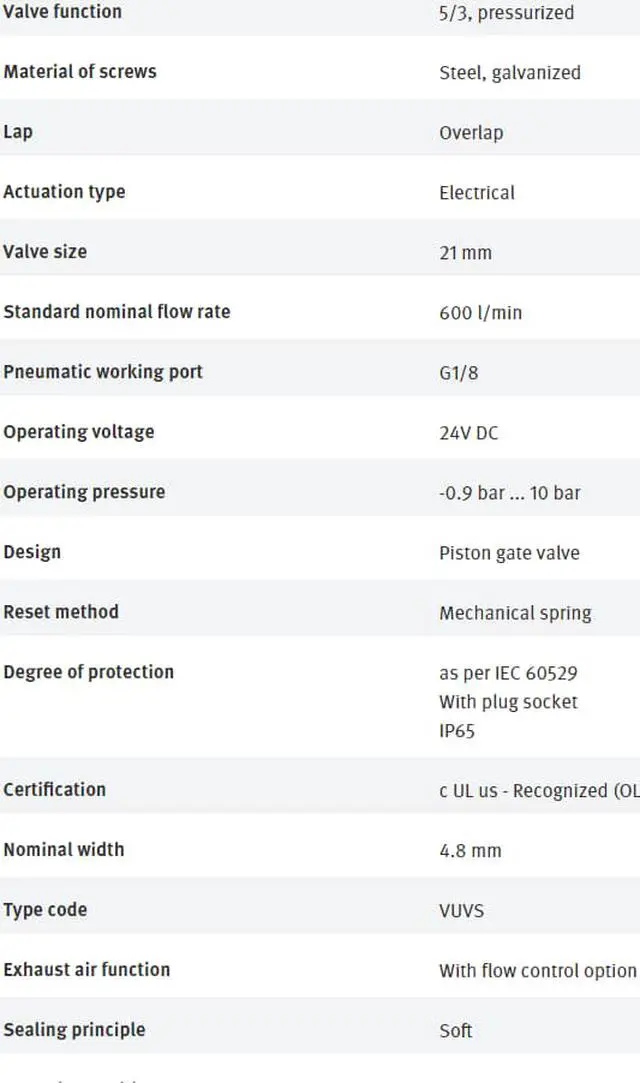640x1083 pixels.
Task: Click the 'Lap' row label
Action: 18,132
